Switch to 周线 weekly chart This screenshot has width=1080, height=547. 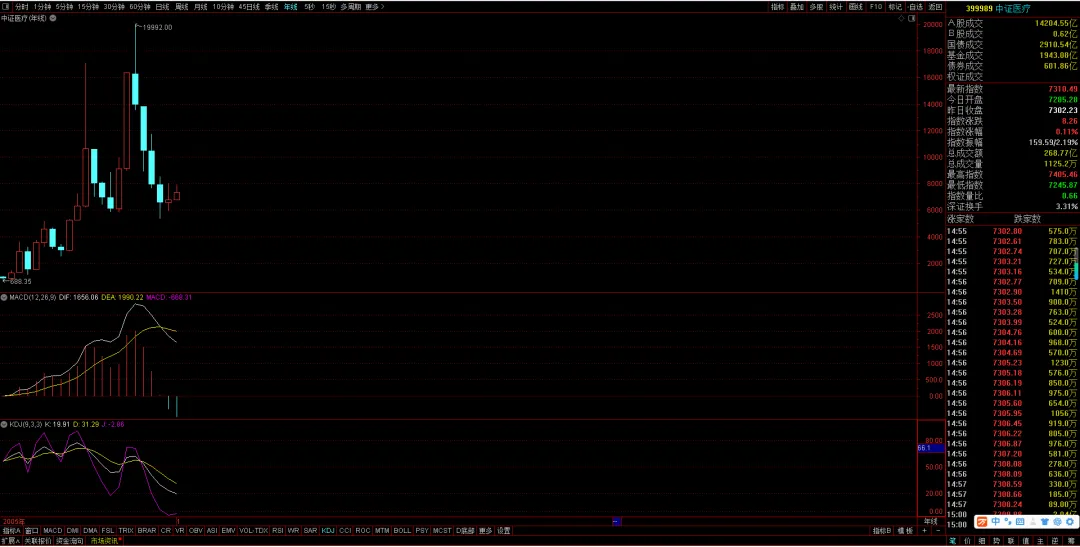coord(182,6)
